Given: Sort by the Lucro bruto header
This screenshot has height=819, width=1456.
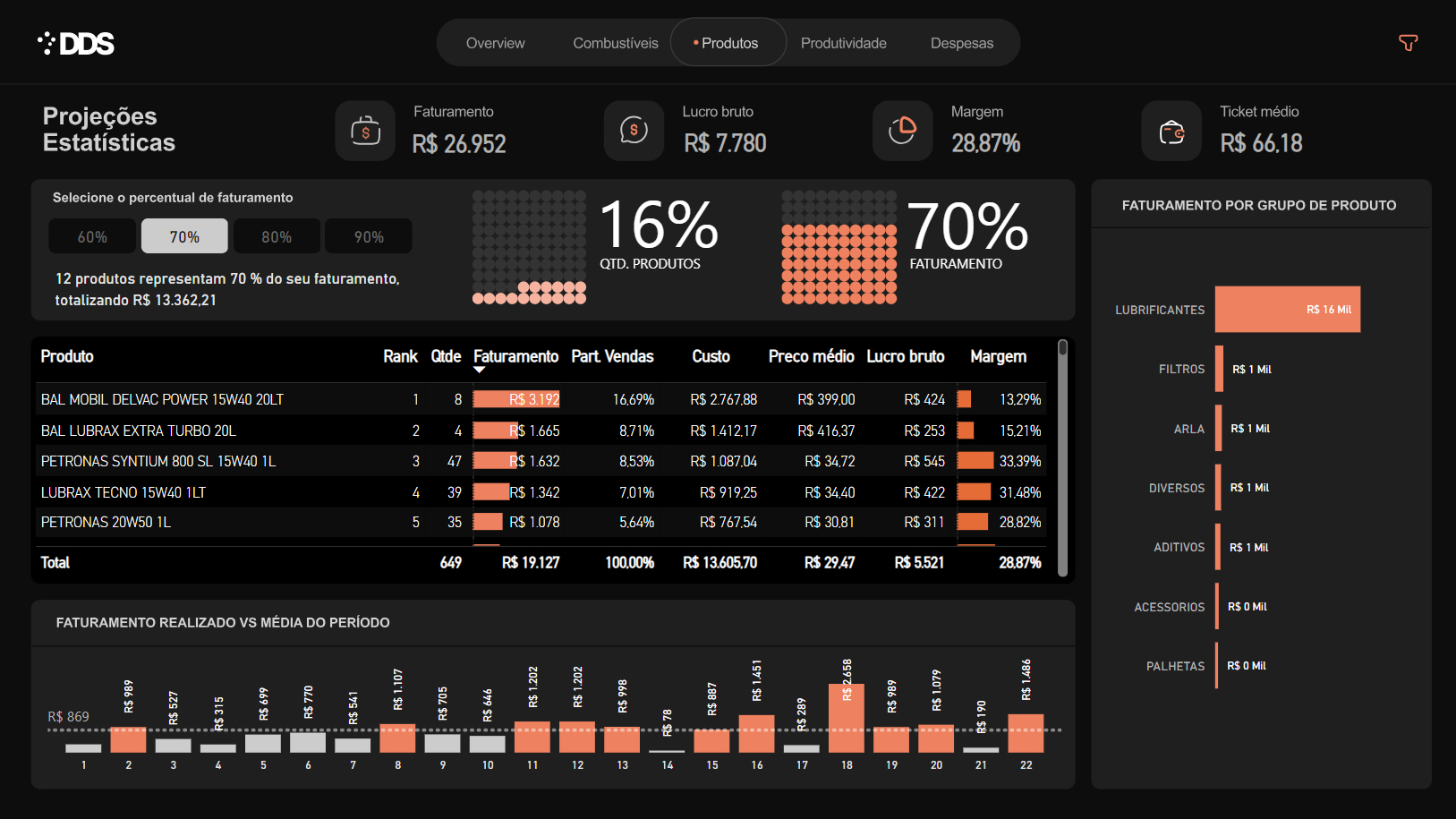Looking at the screenshot, I should coord(905,356).
